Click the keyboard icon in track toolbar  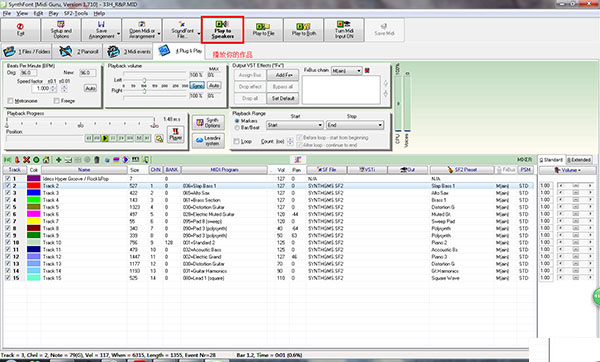(x=135, y=160)
